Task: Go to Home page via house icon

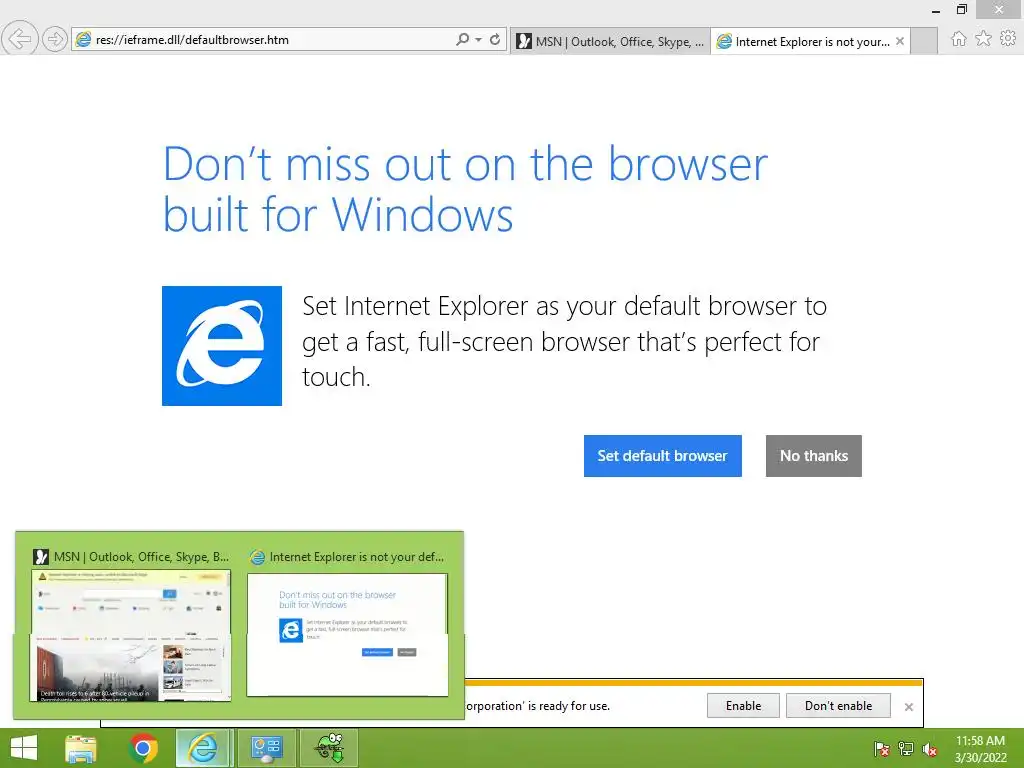Action: pos(959,39)
